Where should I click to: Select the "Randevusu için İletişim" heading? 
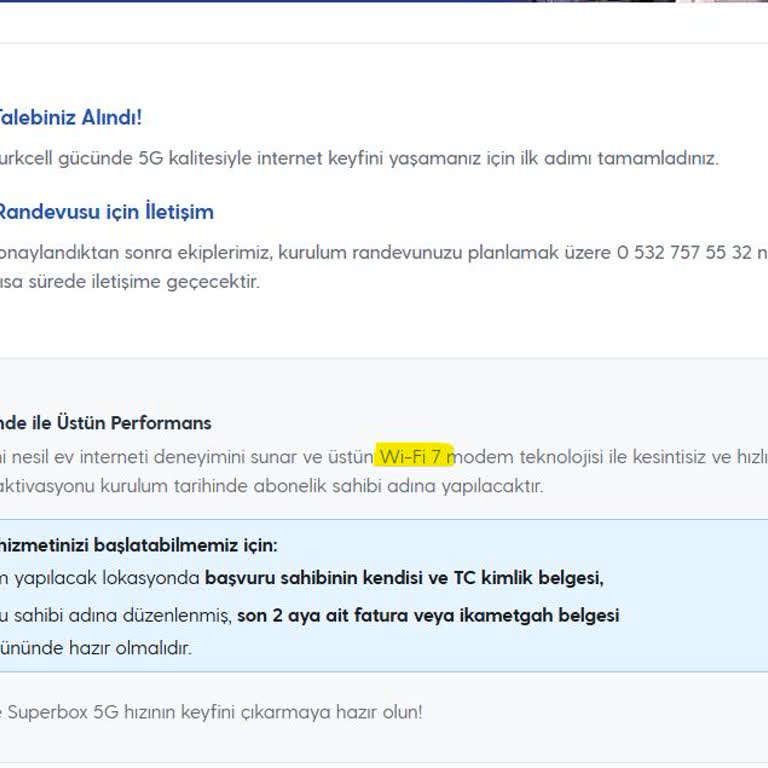coord(105,212)
